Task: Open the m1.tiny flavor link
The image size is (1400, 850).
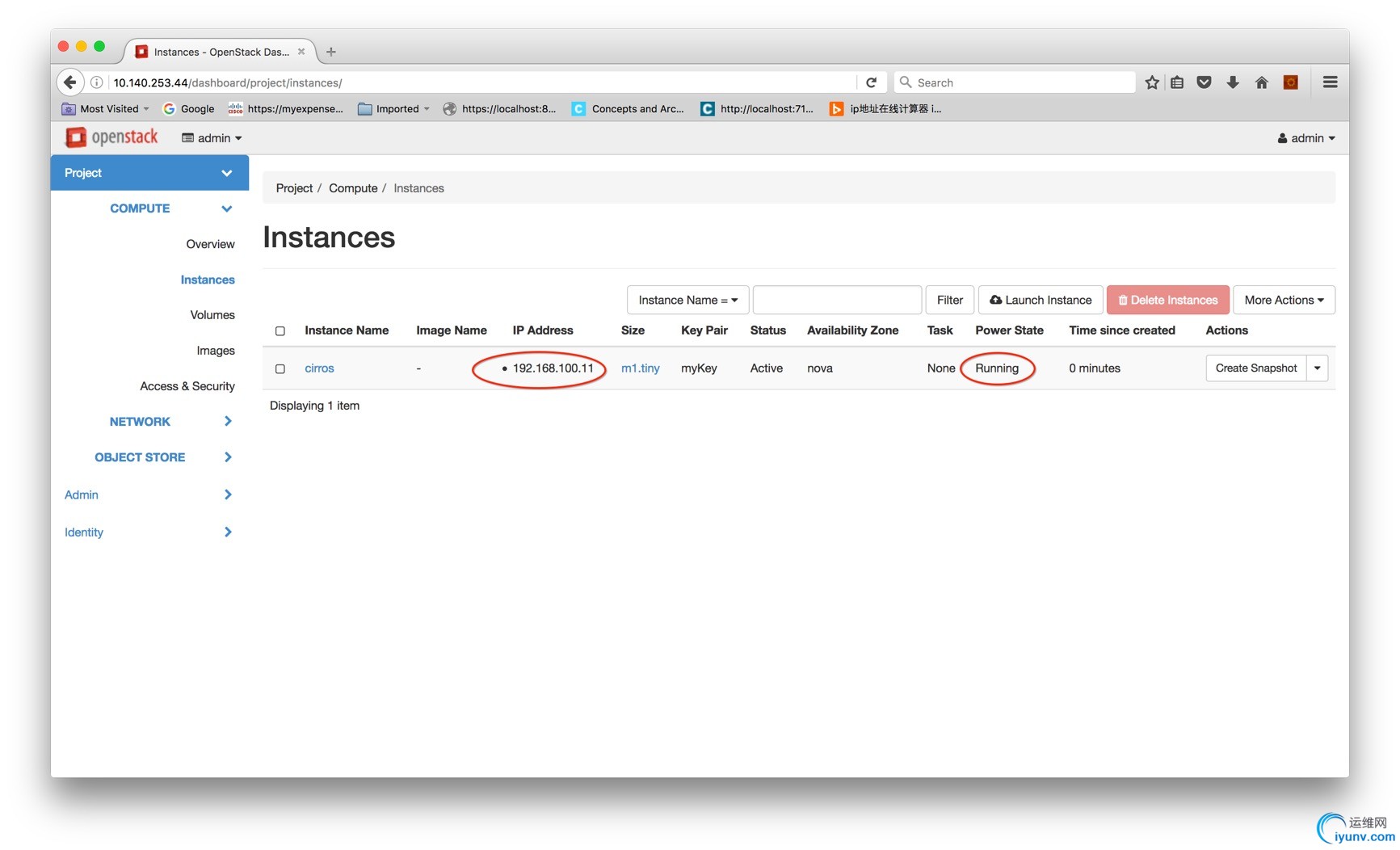Action: (641, 368)
